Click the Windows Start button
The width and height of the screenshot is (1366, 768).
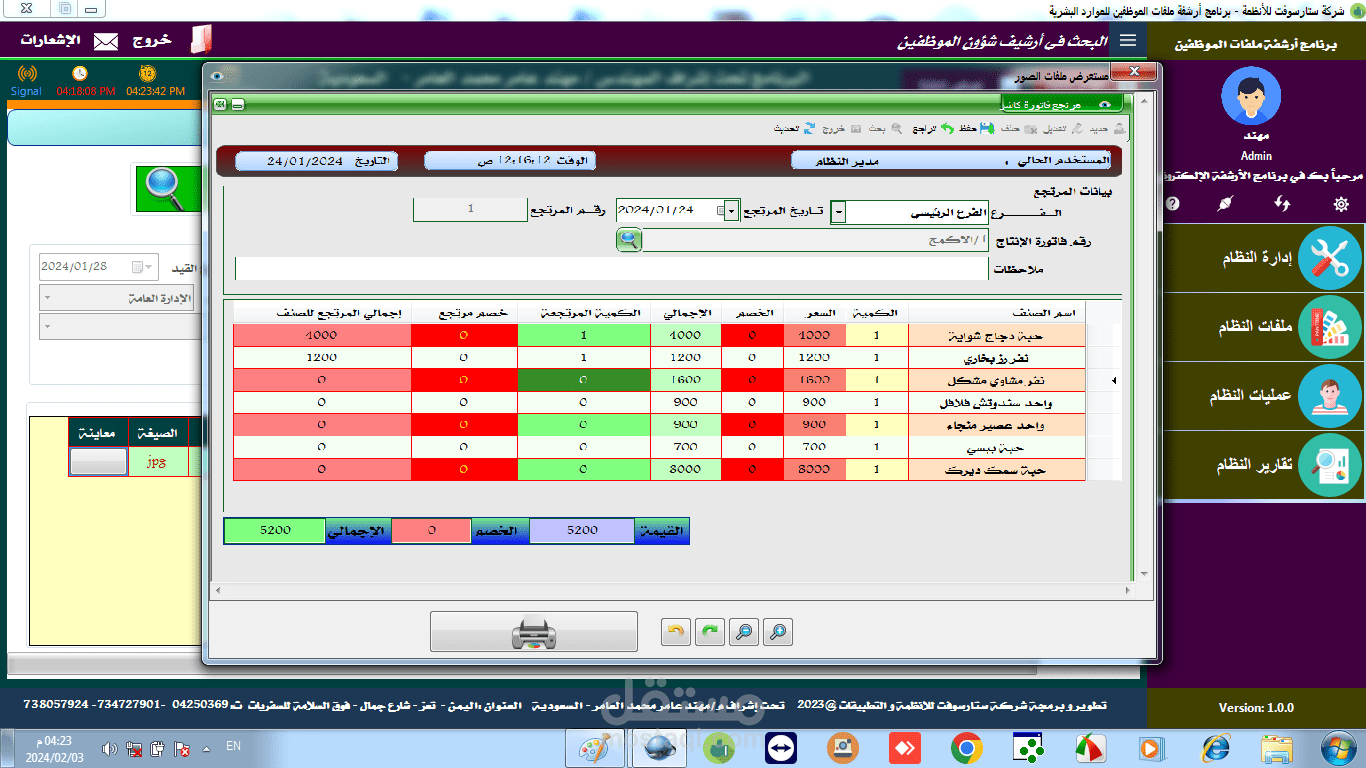(x=1338, y=748)
